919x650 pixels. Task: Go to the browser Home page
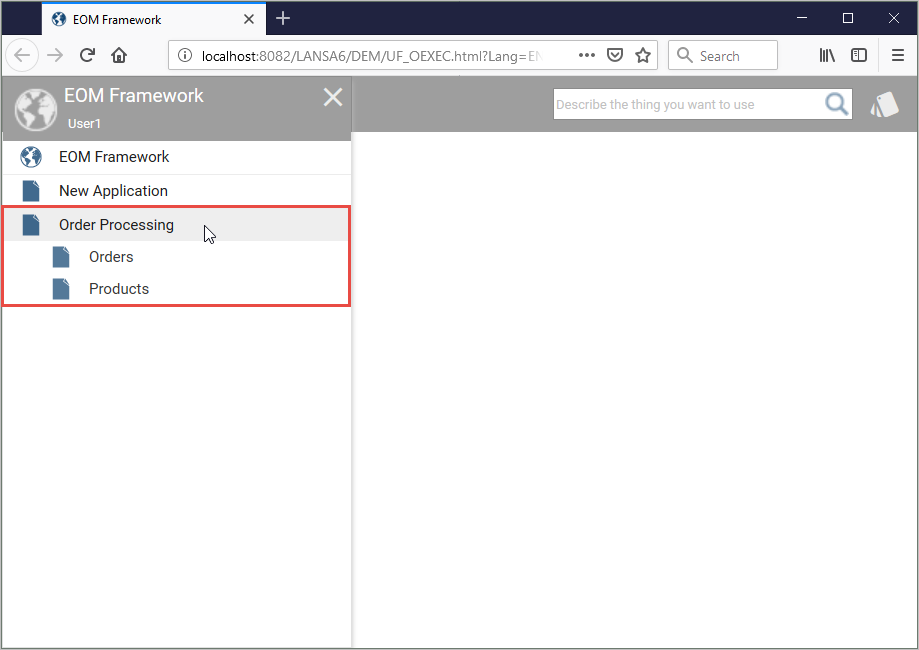[119, 56]
